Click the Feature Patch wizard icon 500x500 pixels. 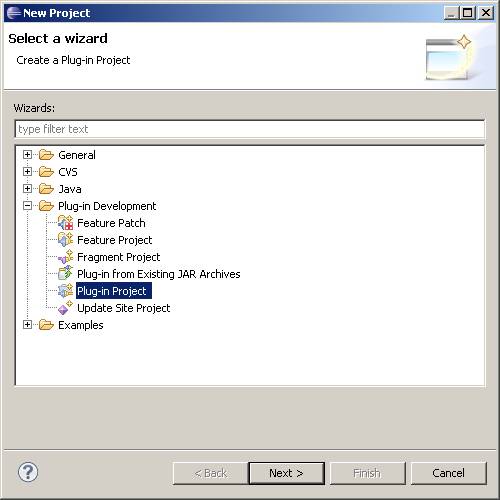(x=65, y=223)
